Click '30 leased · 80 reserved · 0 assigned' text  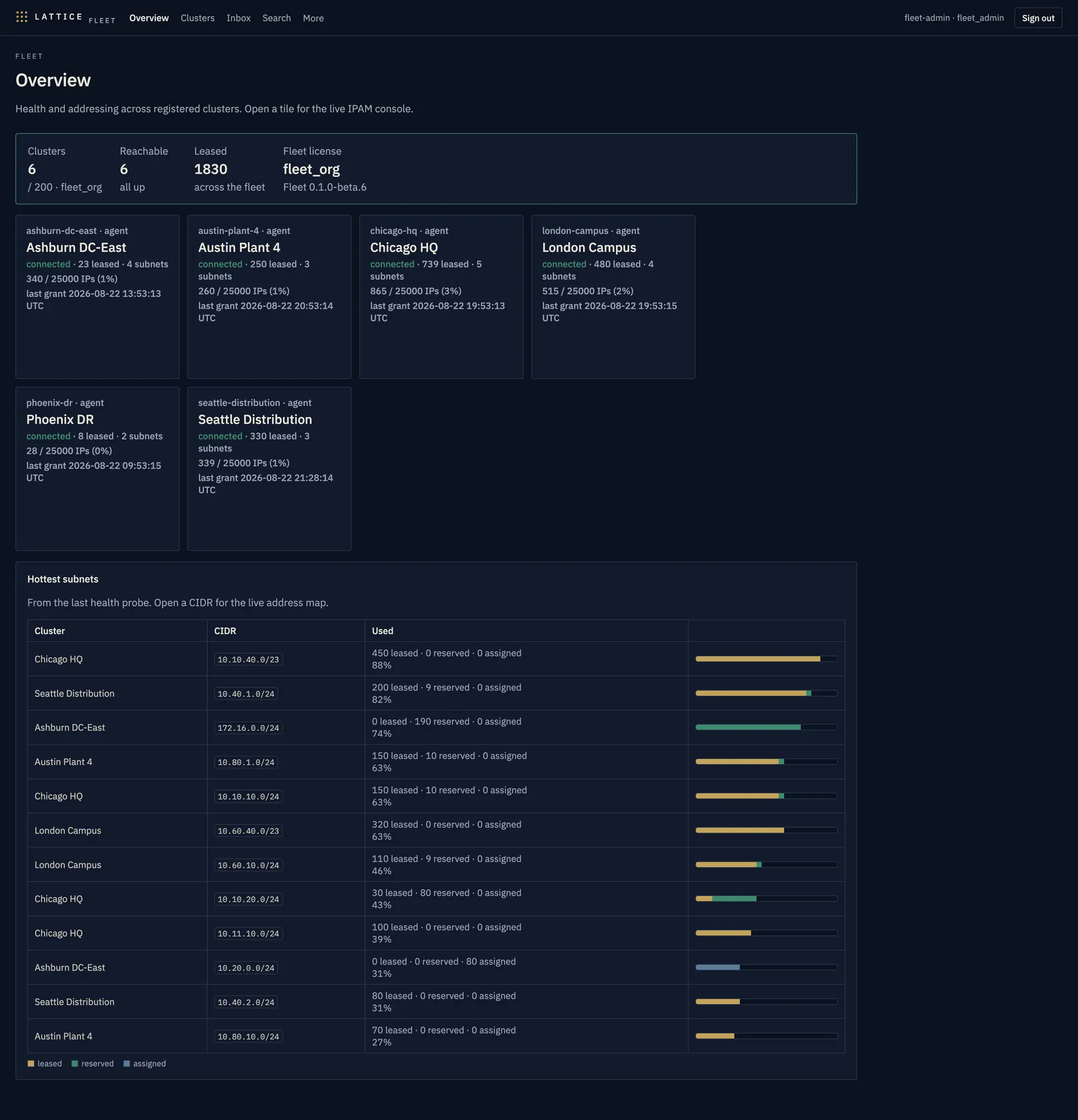(x=447, y=893)
